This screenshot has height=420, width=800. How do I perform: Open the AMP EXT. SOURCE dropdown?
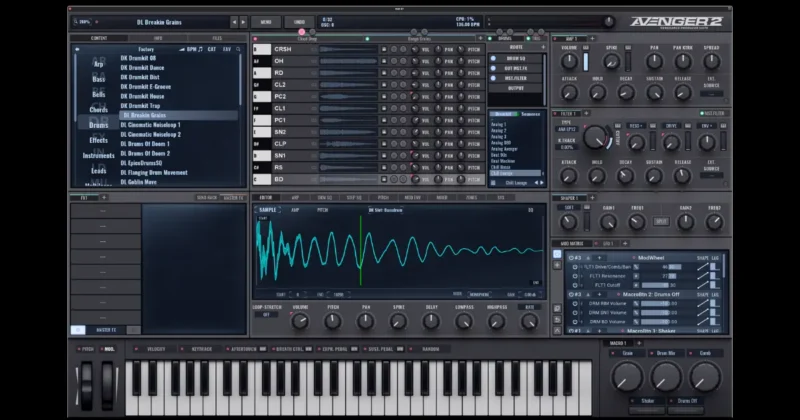[x=711, y=94]
